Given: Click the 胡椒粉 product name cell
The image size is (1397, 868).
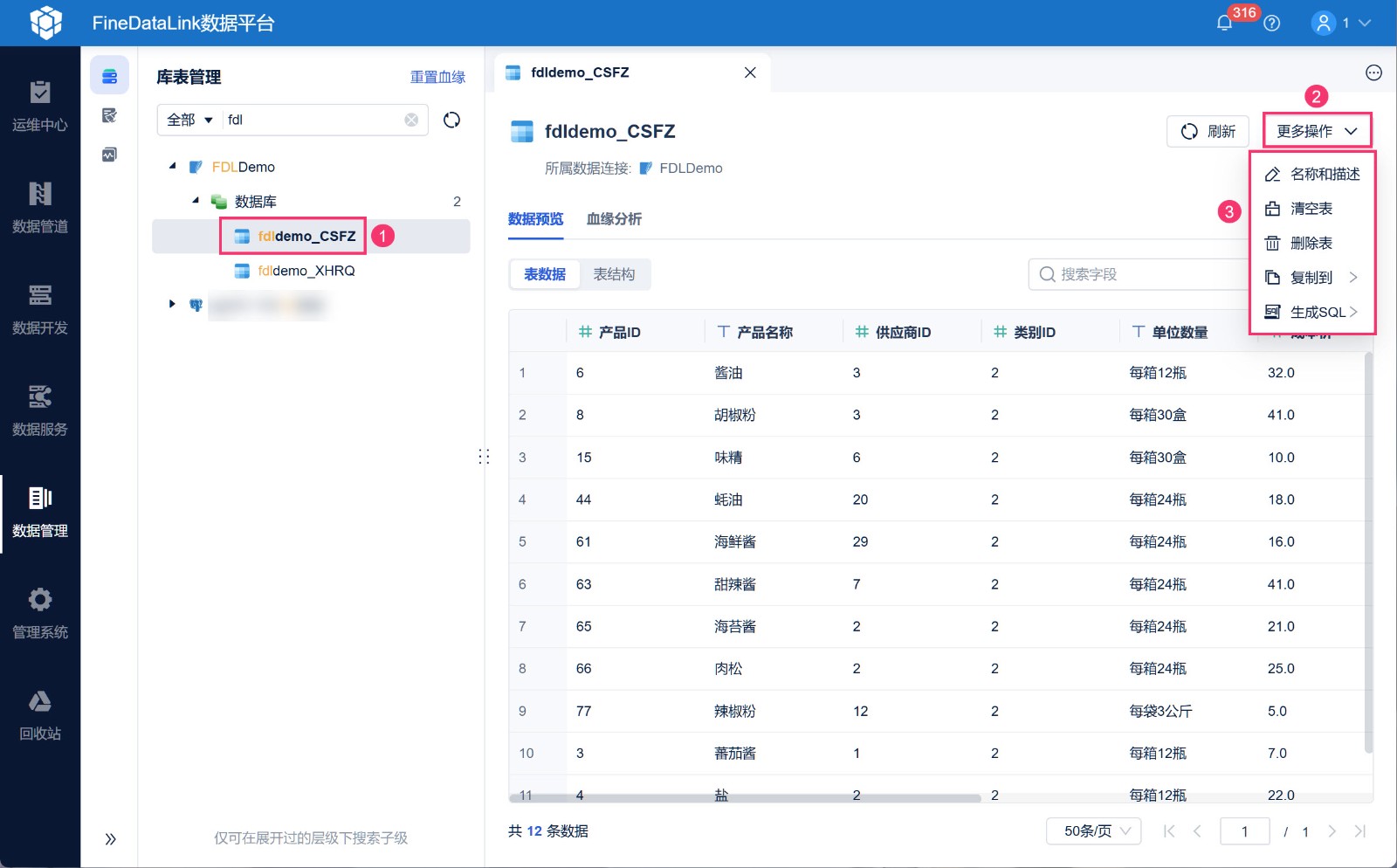Looking at the screenshot, I should [x=735, y=415].
